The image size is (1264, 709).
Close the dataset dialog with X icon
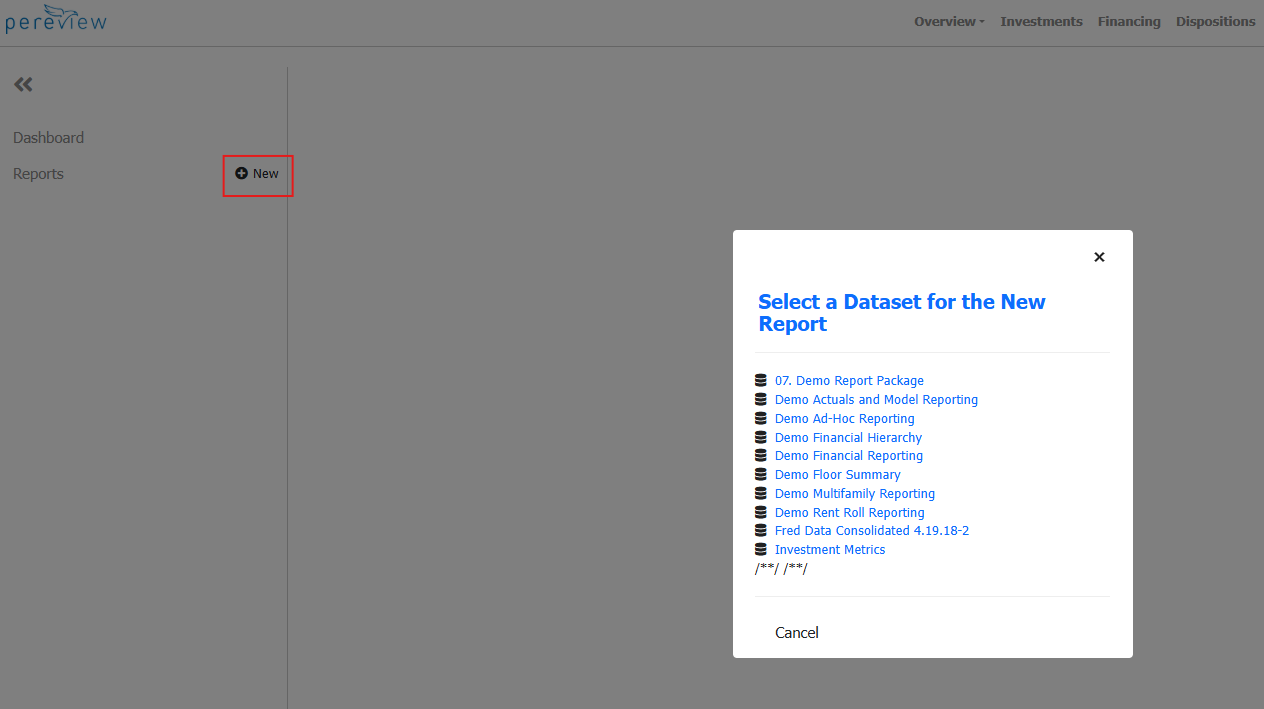pos(1099,257)
